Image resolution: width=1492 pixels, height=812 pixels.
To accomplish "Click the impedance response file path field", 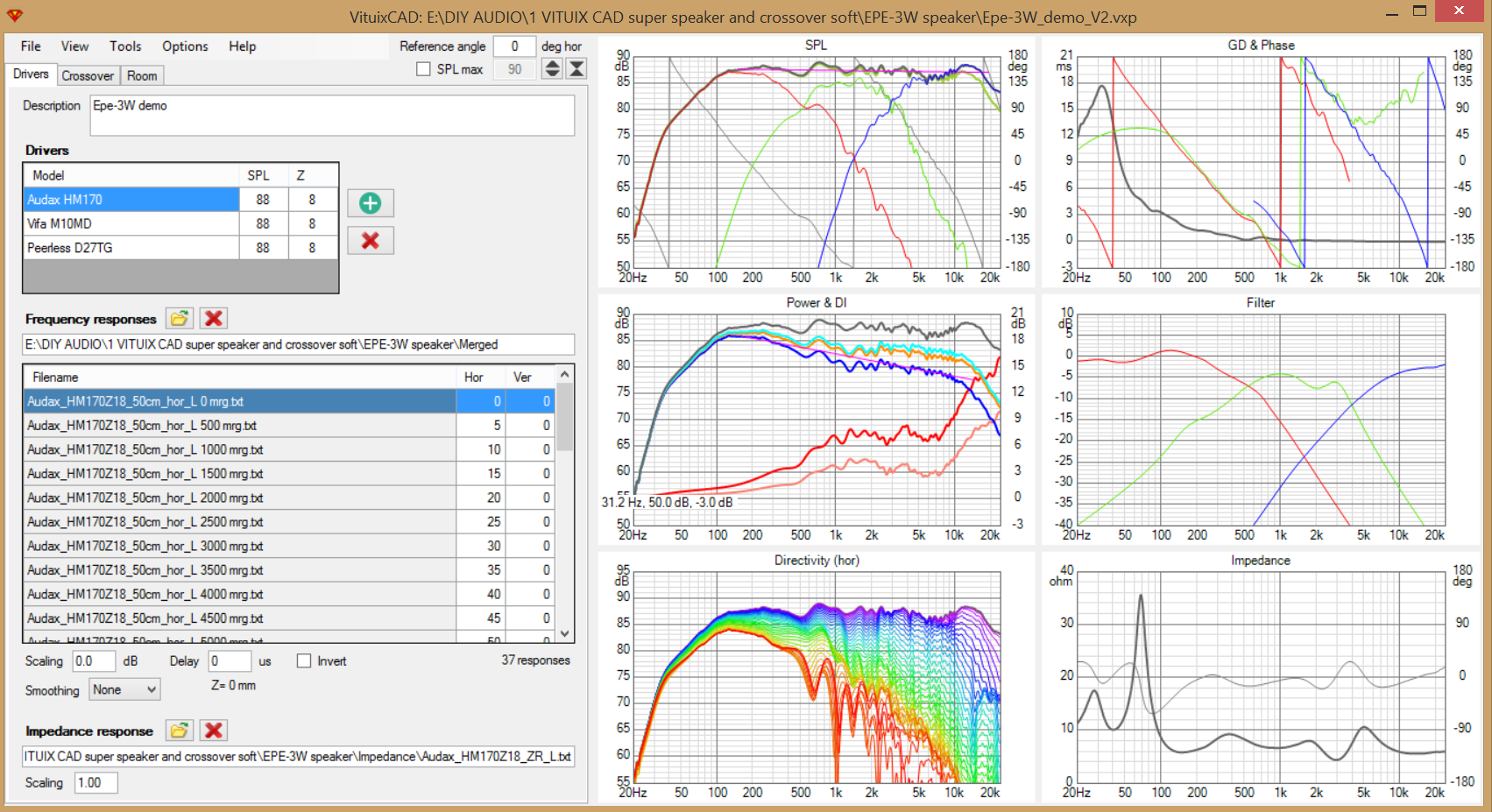I will (299, 756).
